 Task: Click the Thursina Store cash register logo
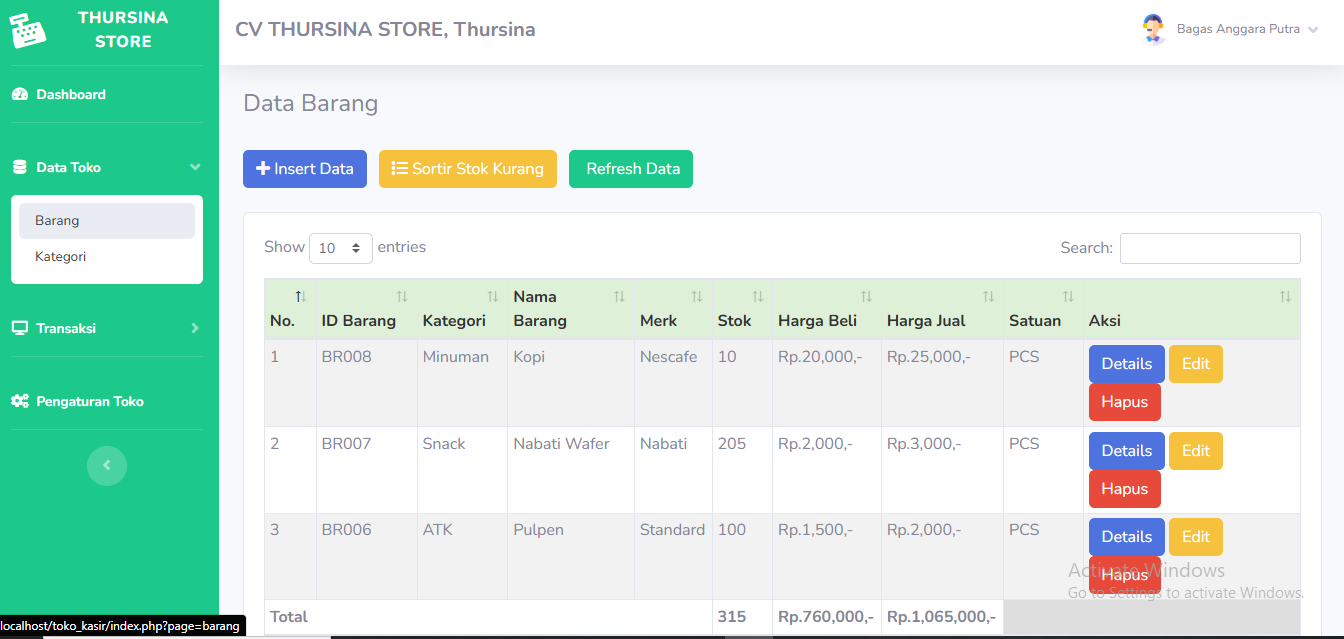click(x=28, y=30)
